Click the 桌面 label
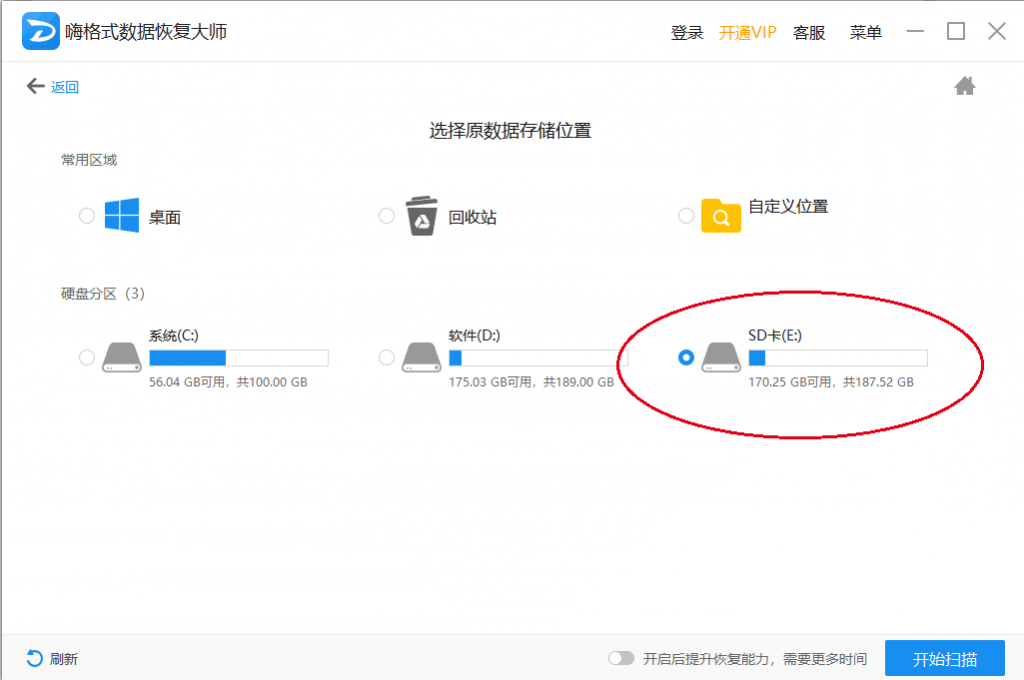Screen dimensions: 1024x680 tap(165, 218)
